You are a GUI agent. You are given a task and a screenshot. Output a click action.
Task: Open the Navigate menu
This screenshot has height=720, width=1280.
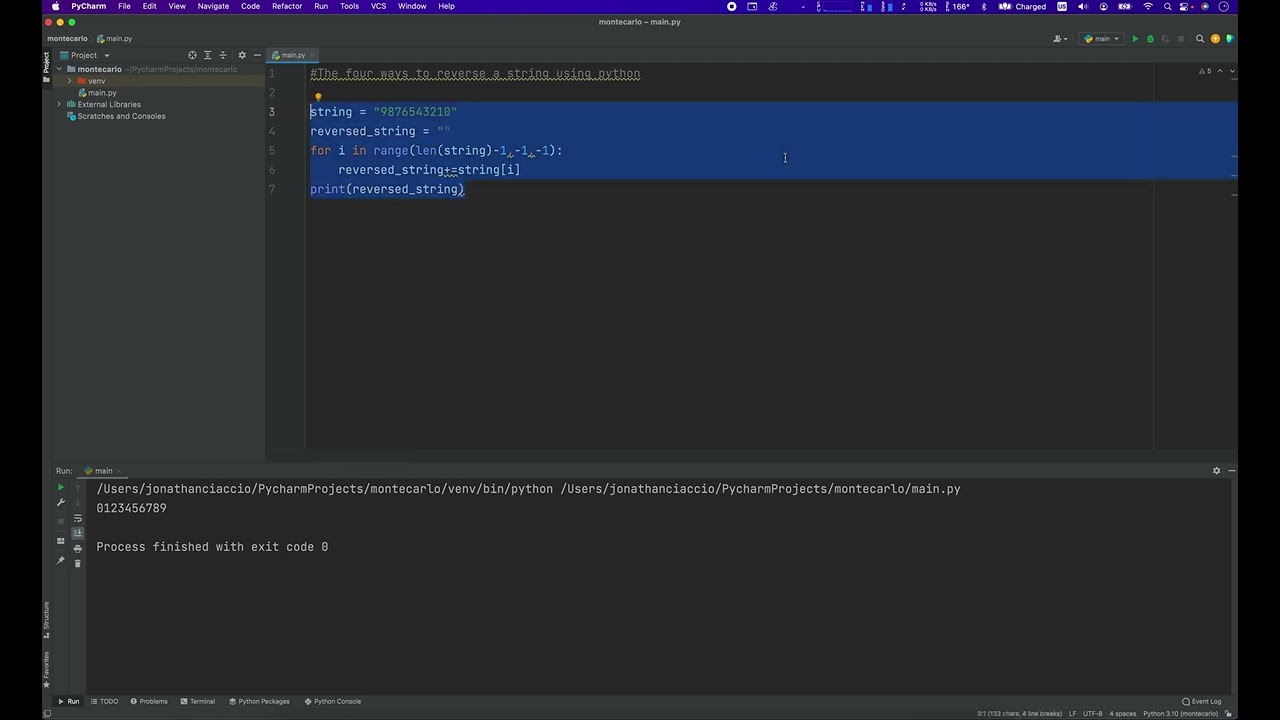[213, 6]
